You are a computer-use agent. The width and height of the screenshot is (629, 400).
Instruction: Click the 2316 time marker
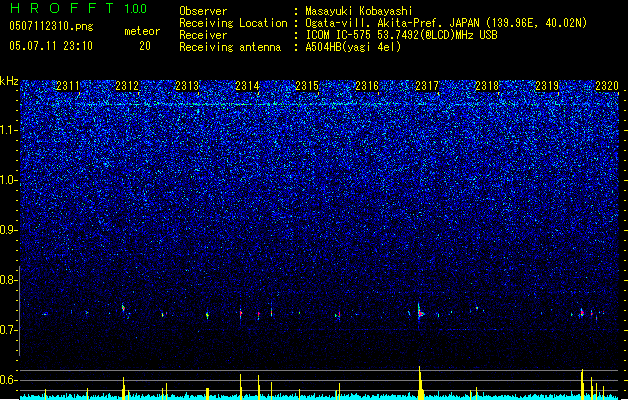367,86
